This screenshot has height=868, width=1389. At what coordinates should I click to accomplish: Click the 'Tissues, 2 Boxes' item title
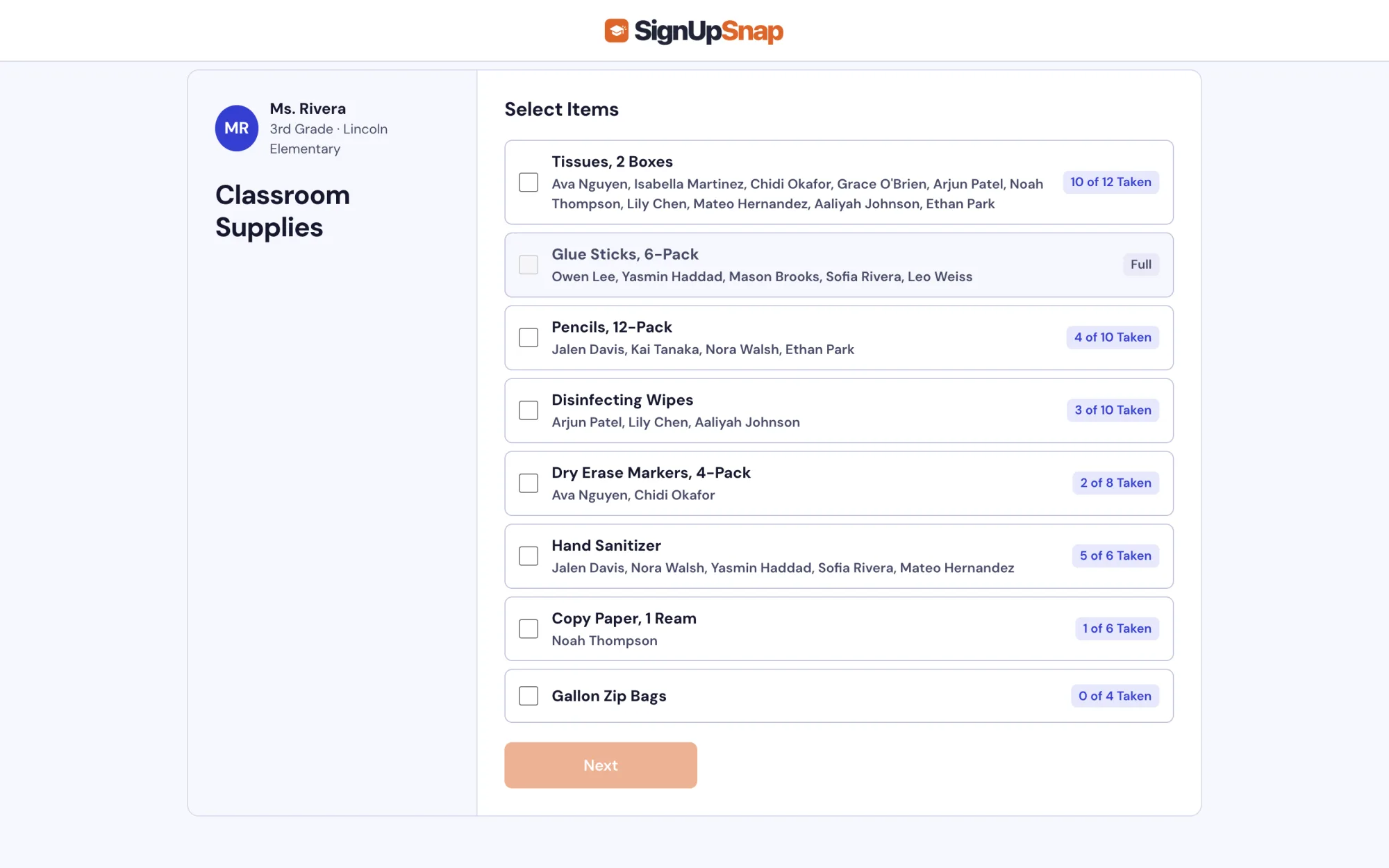tap(612, 162)
